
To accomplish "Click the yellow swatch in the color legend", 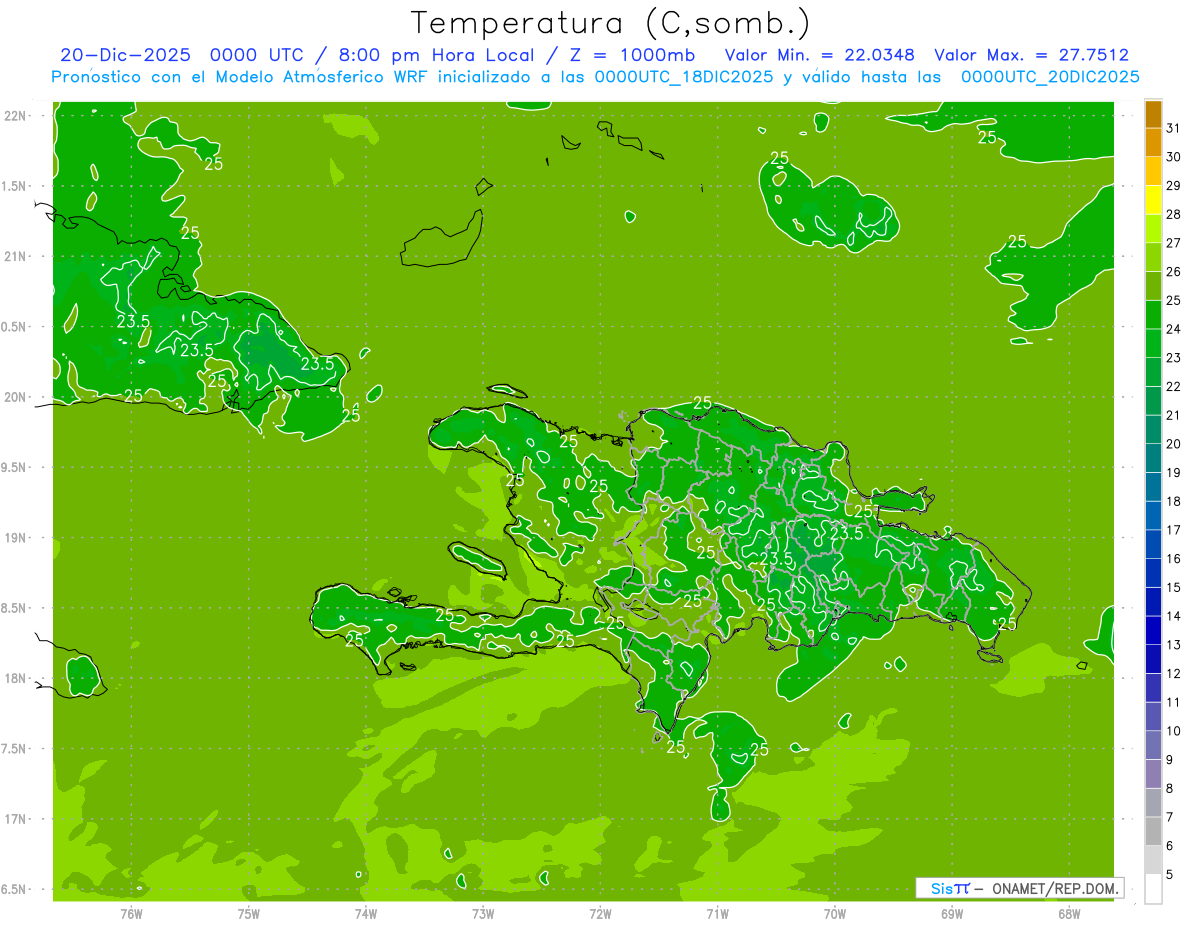I will click(x=1153, y=200).
